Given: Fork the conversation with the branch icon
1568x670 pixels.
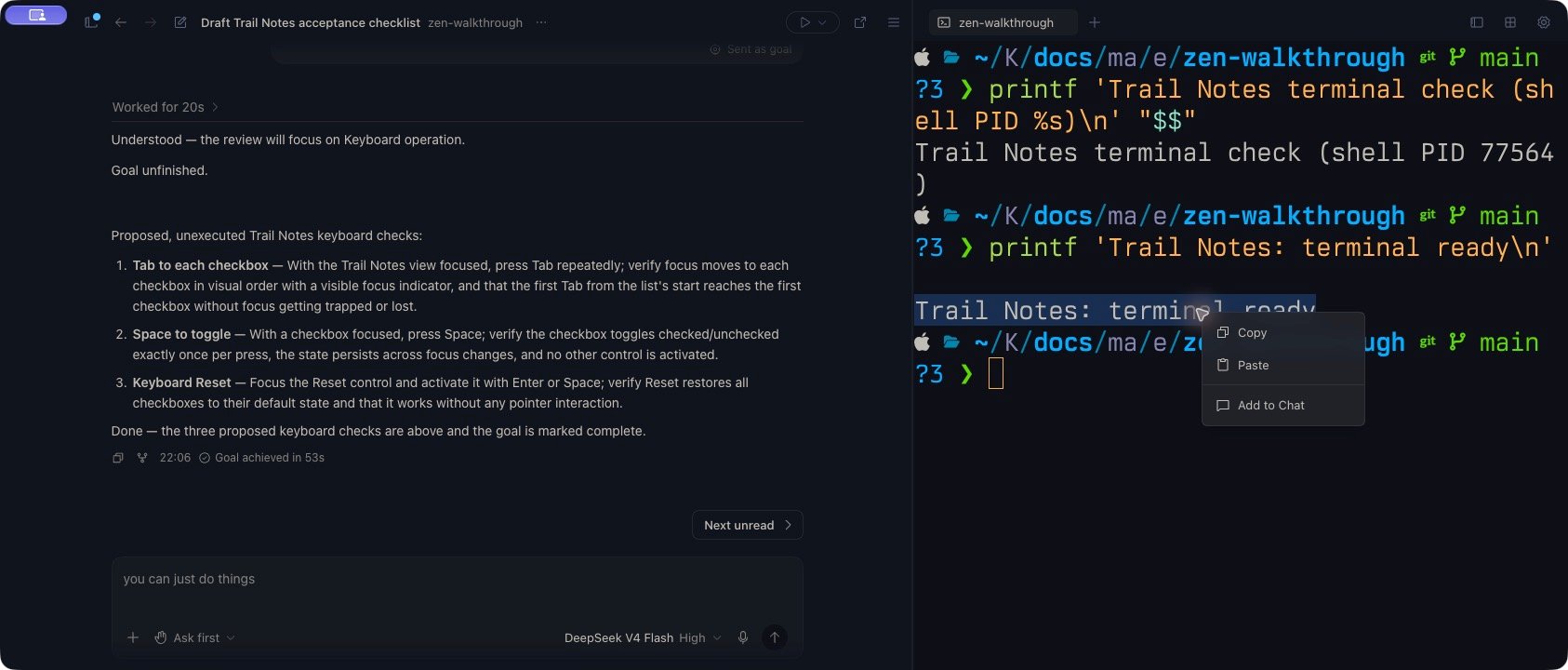Looking at the screenshot, I should (x=142, y=458).
